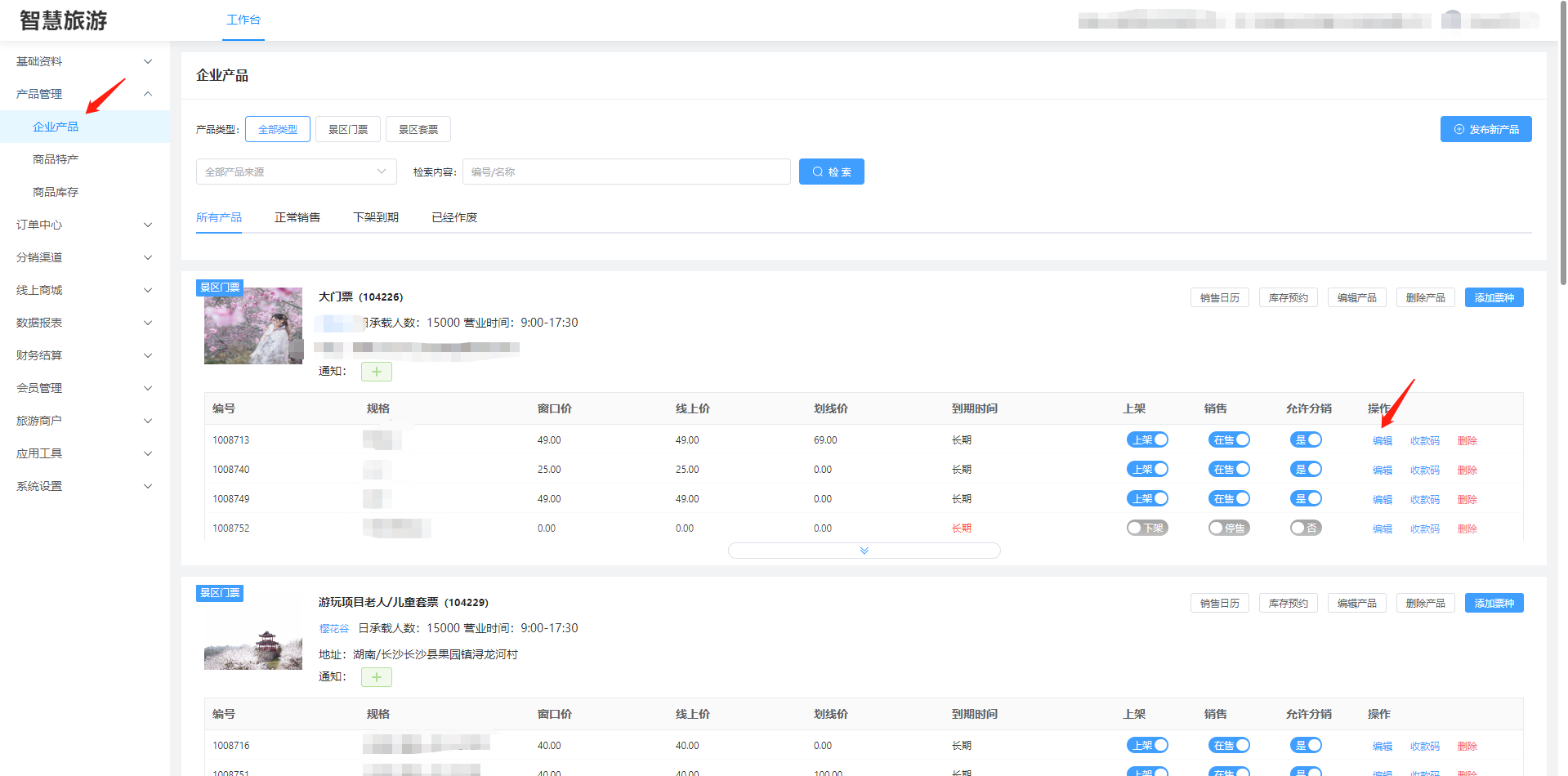Screen dimensions: 1568x776
Task: Toggle 上架 switch for item 1008713
Action: [1147, 440]
